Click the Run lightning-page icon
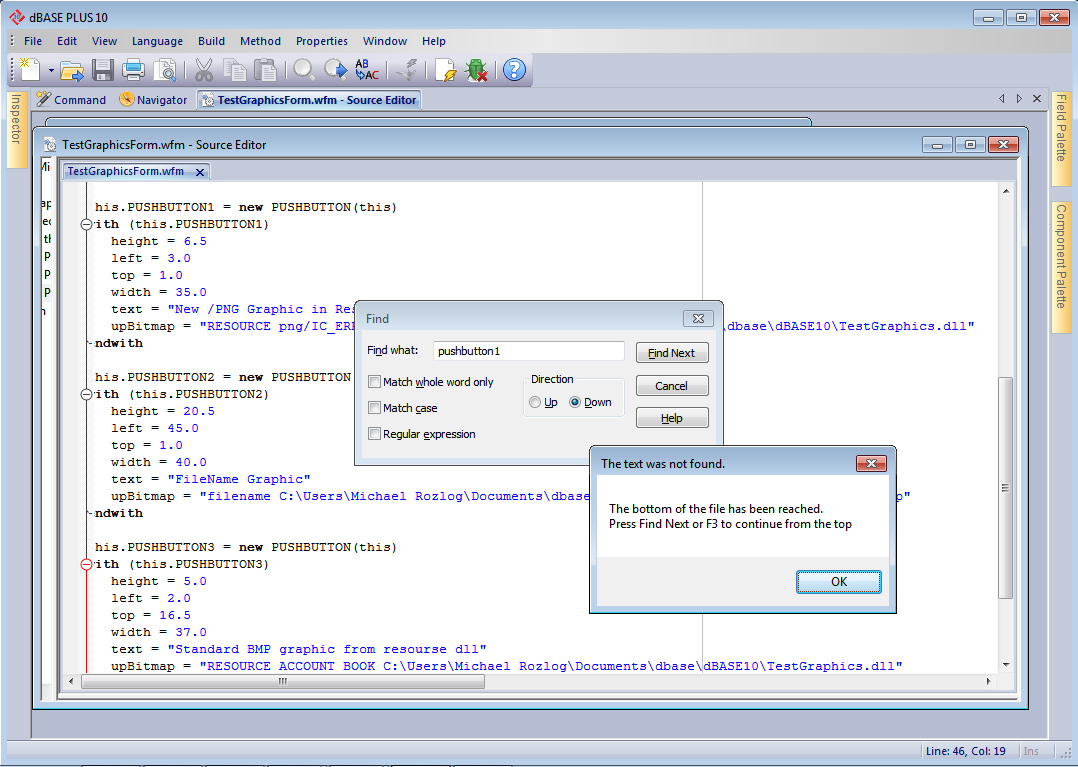Image resolution: width=1078 pixels, height=767 pixels. [446, 70]
